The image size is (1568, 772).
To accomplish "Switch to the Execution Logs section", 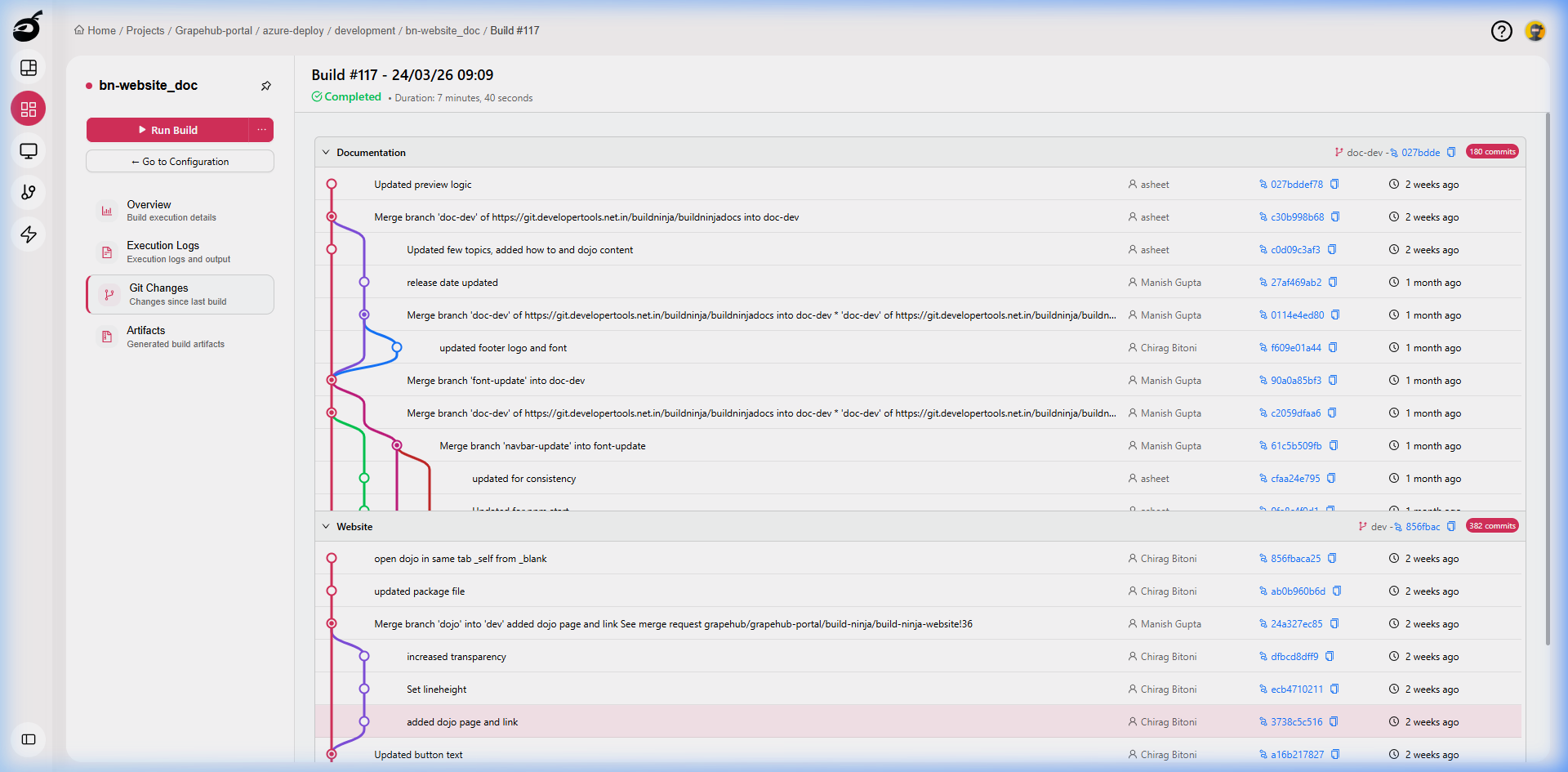I will (180, 252).
